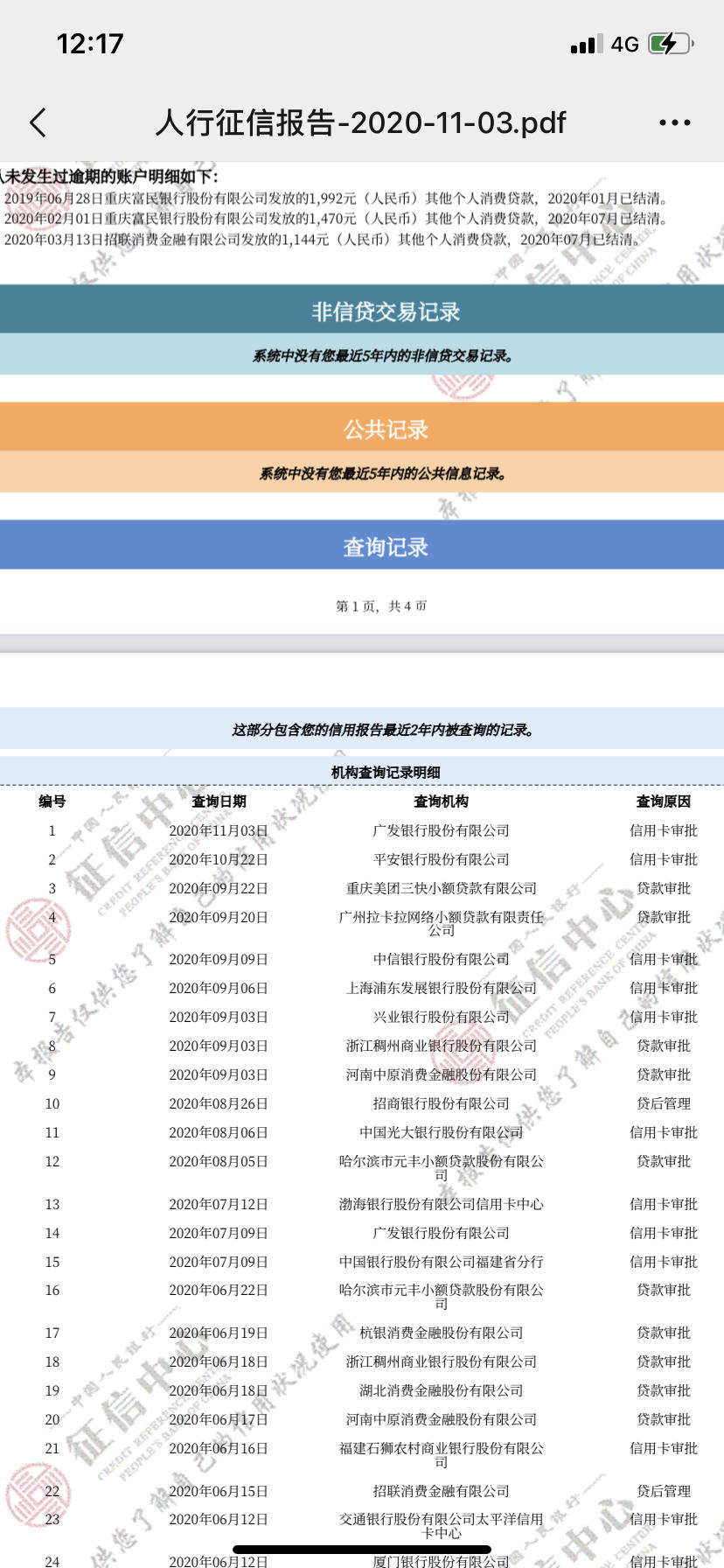724x1568 pixels.
Task: Tap 广州拉卡拉网络小额贷款有限责任公司
Action: pos(442,924)
